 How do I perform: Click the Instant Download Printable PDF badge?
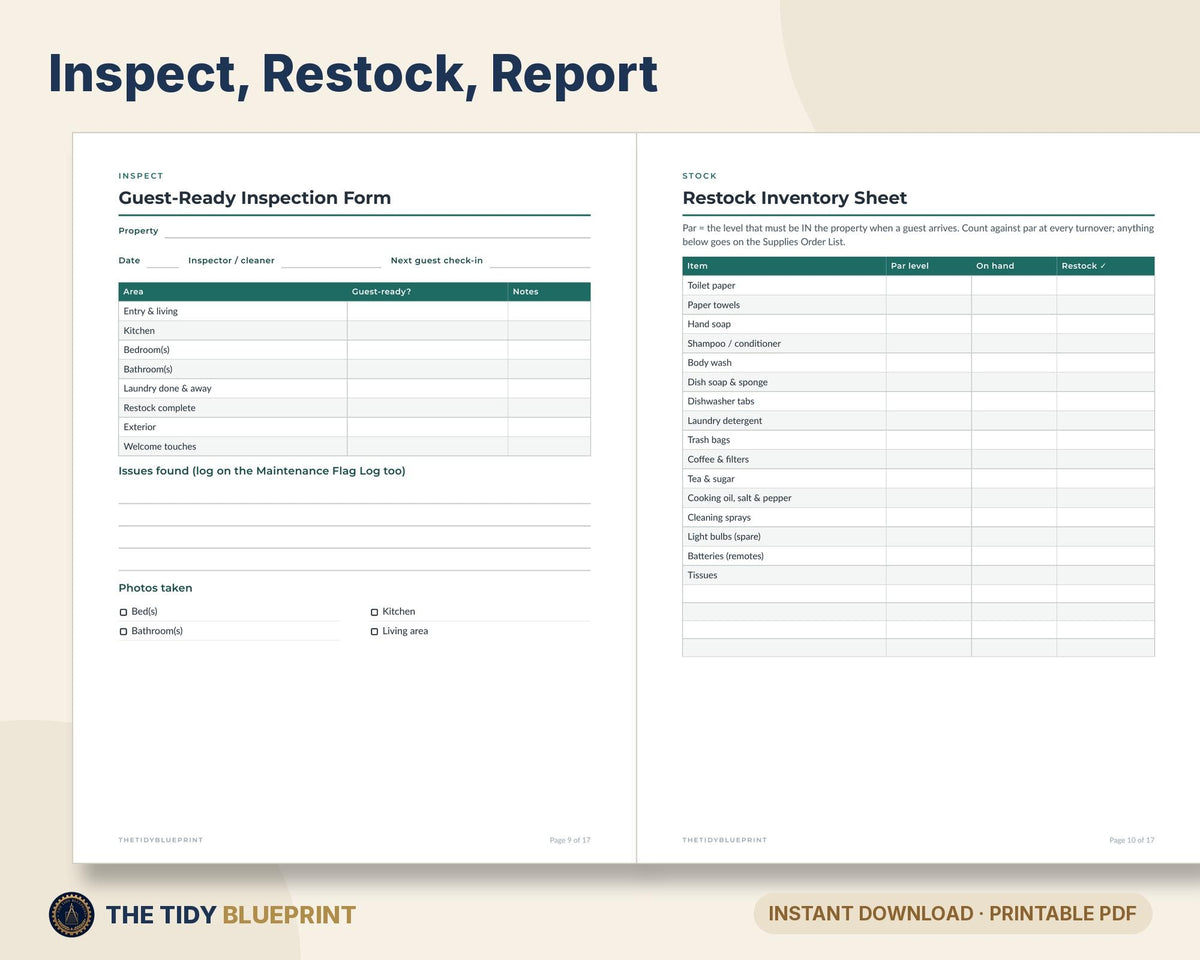952,914
